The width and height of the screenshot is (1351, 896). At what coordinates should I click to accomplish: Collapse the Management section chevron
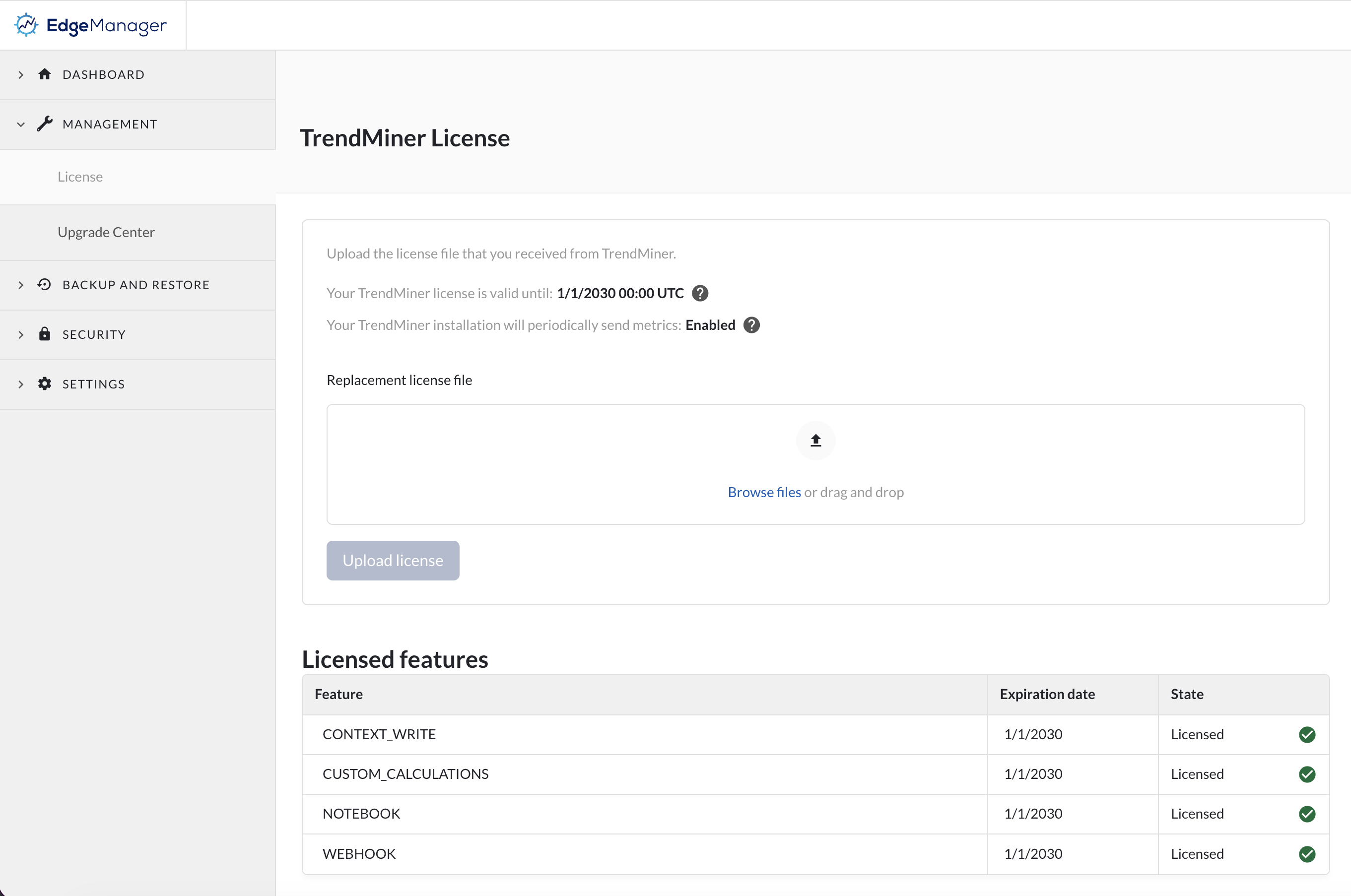pos(21,125)
